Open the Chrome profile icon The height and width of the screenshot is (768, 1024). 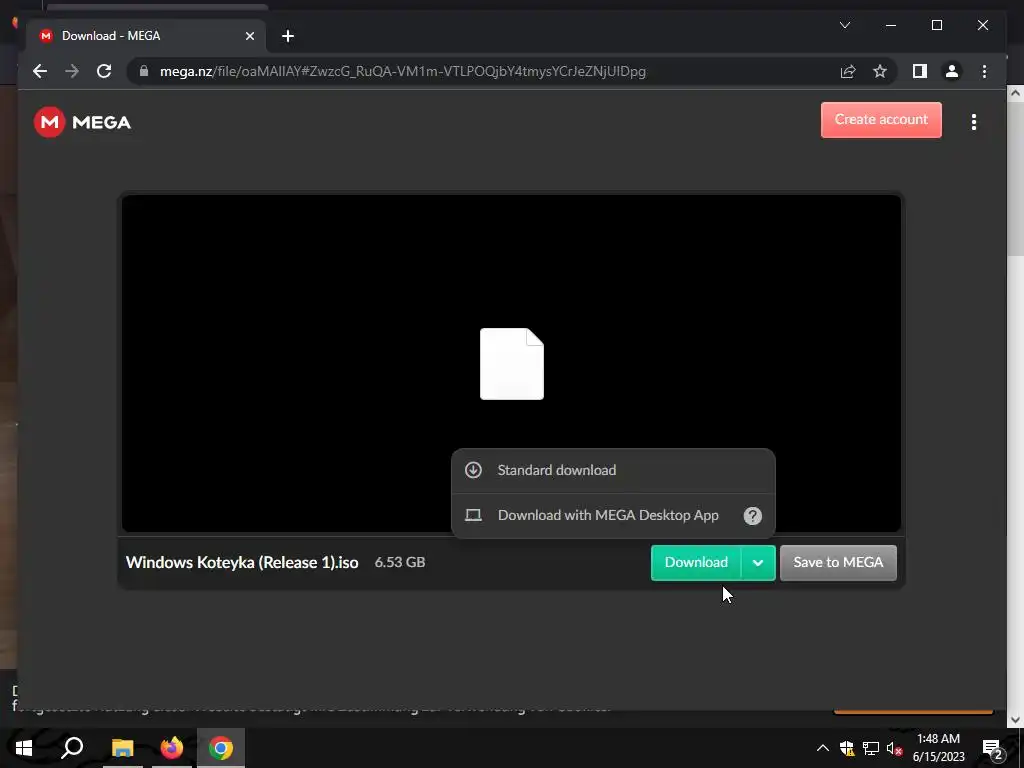click(x=952, y=71)
